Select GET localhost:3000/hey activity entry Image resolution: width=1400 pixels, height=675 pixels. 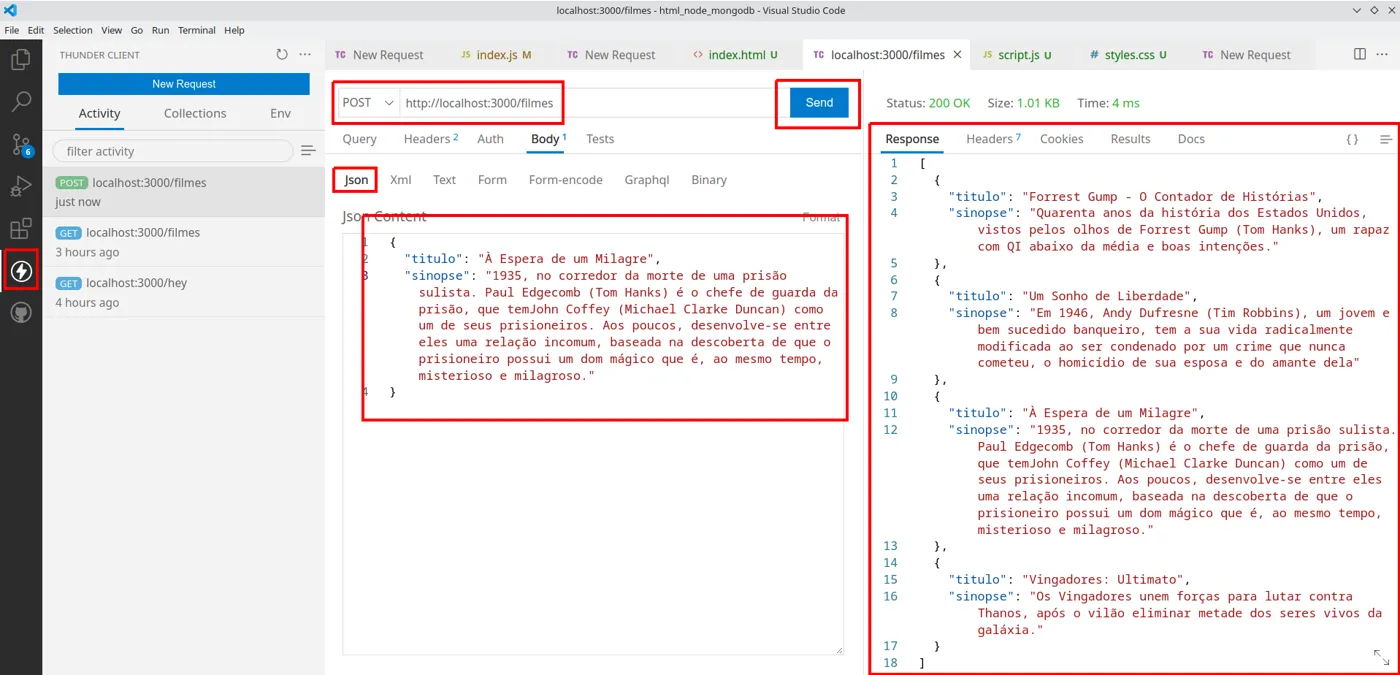[184, 292]
